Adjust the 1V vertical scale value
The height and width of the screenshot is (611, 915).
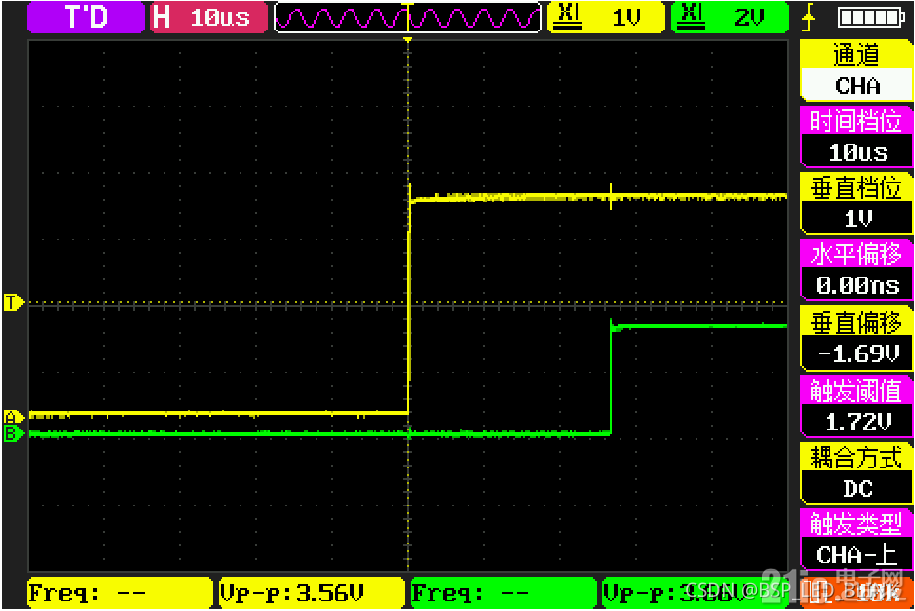856,219
